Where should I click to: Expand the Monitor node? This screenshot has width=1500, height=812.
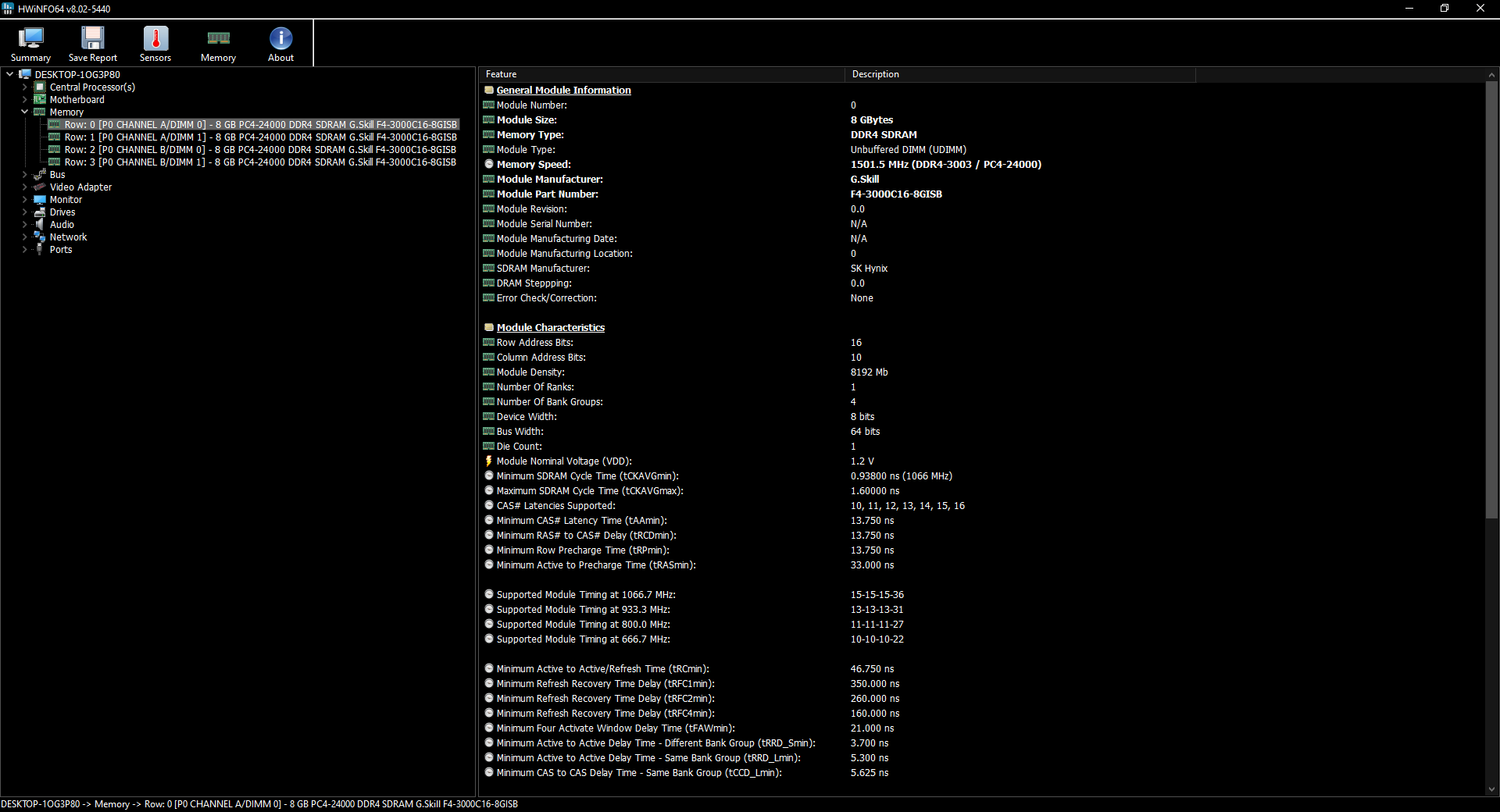[x=24, y=199]
